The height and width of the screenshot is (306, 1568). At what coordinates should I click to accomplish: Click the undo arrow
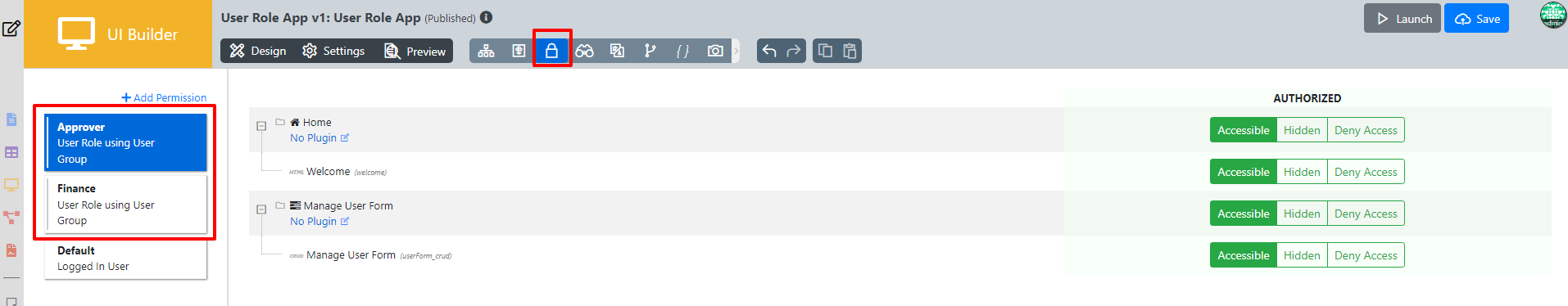[x=769, y=51]
